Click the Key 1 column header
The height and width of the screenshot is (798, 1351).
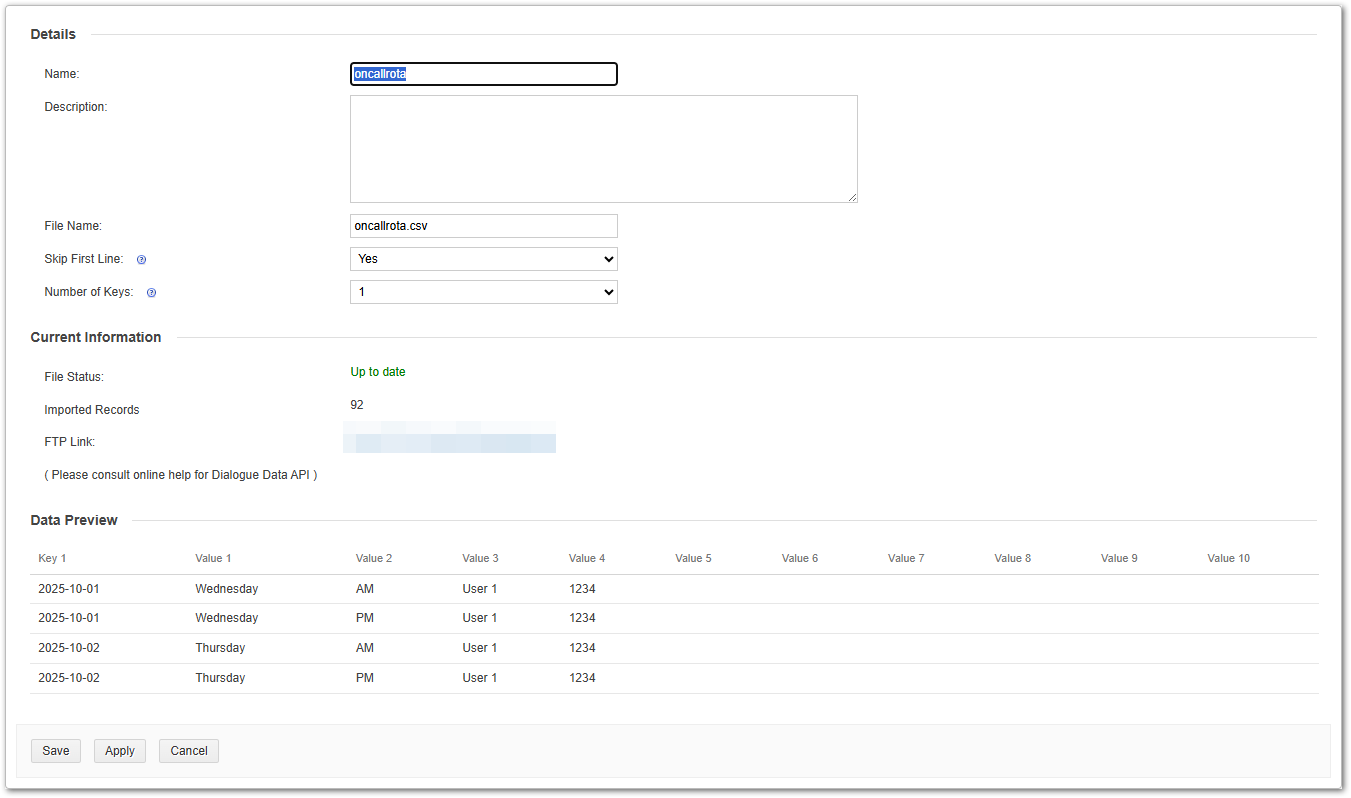click(52, 558)
